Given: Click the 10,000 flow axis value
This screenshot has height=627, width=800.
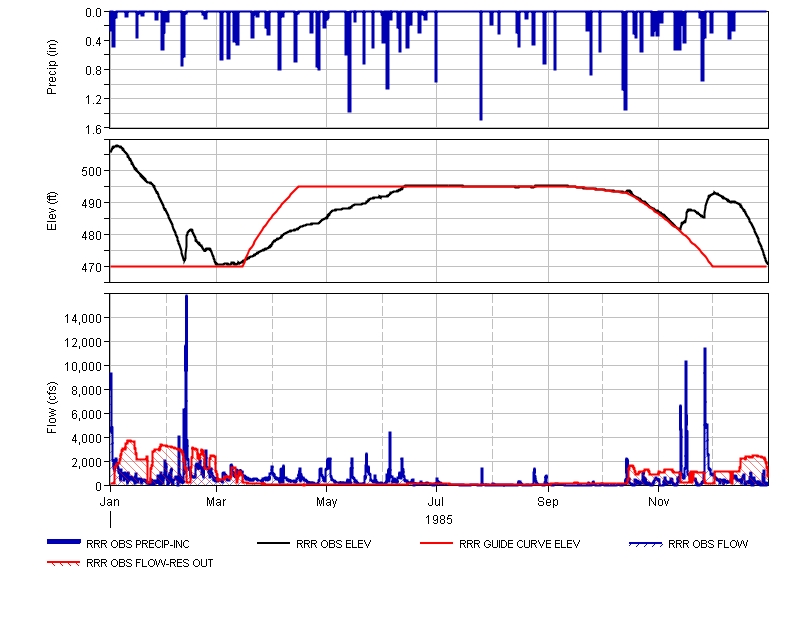Looking at the screenshot, I should pos(83,367).
